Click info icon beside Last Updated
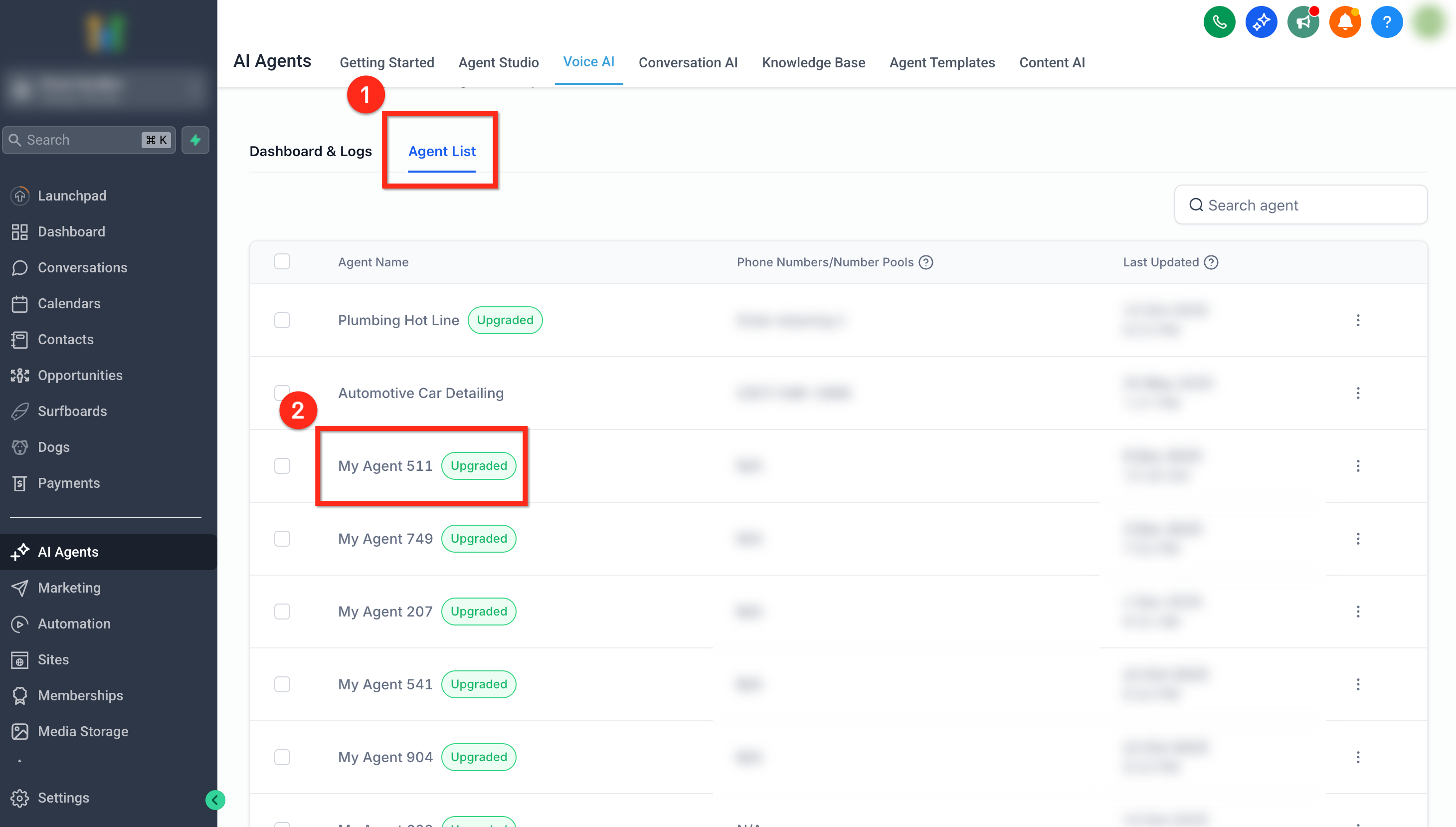The image size is (1456, 827). point(1211,262)
